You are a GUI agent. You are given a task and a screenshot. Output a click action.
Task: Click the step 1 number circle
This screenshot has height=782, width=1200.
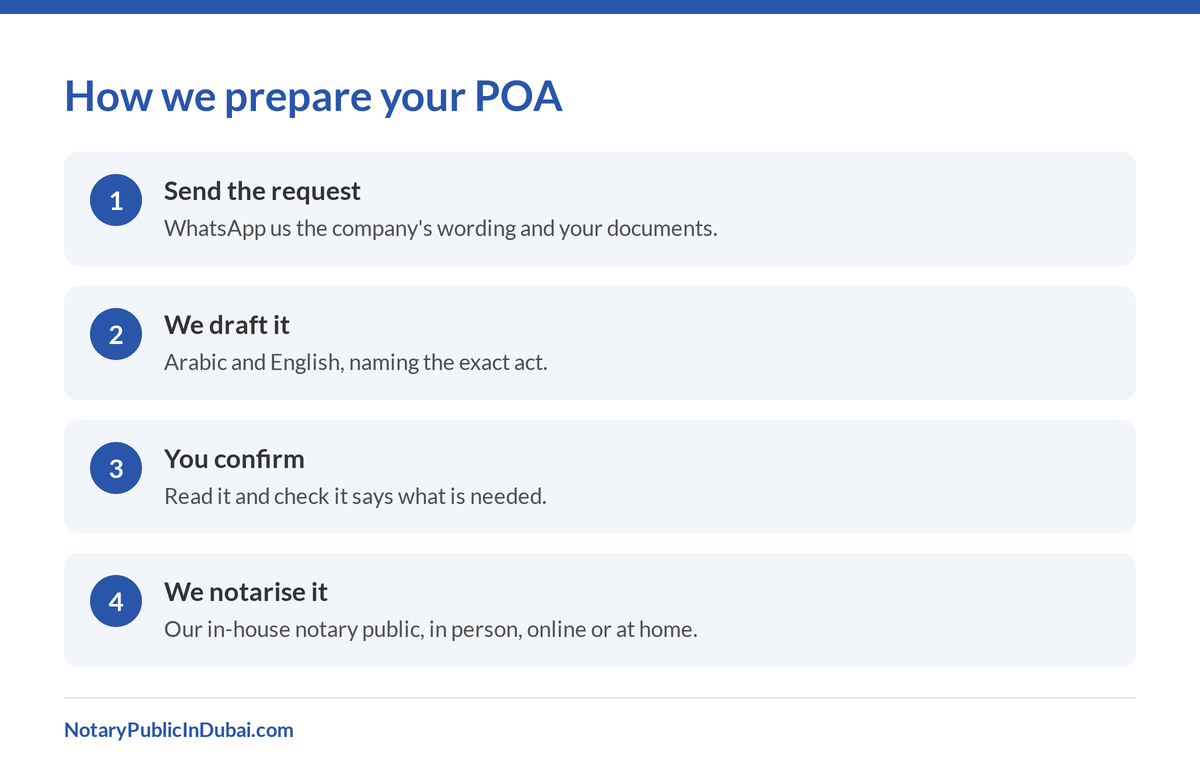click(x=116, y=200)
